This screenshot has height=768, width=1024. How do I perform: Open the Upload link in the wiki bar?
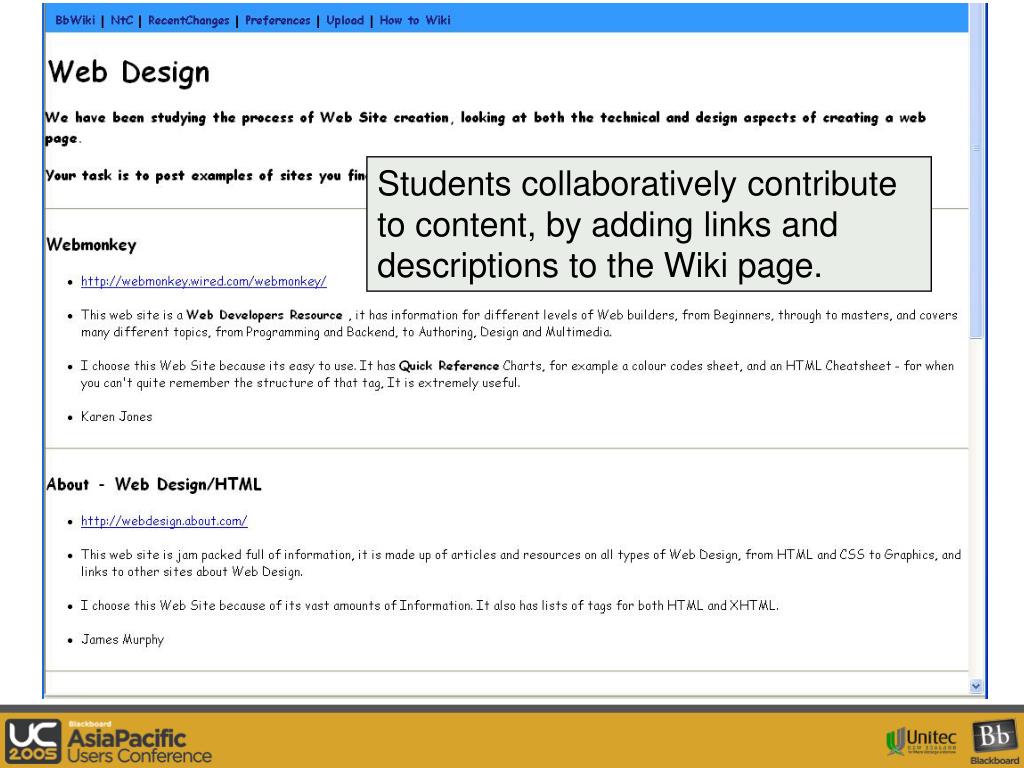tap(345, 21)
